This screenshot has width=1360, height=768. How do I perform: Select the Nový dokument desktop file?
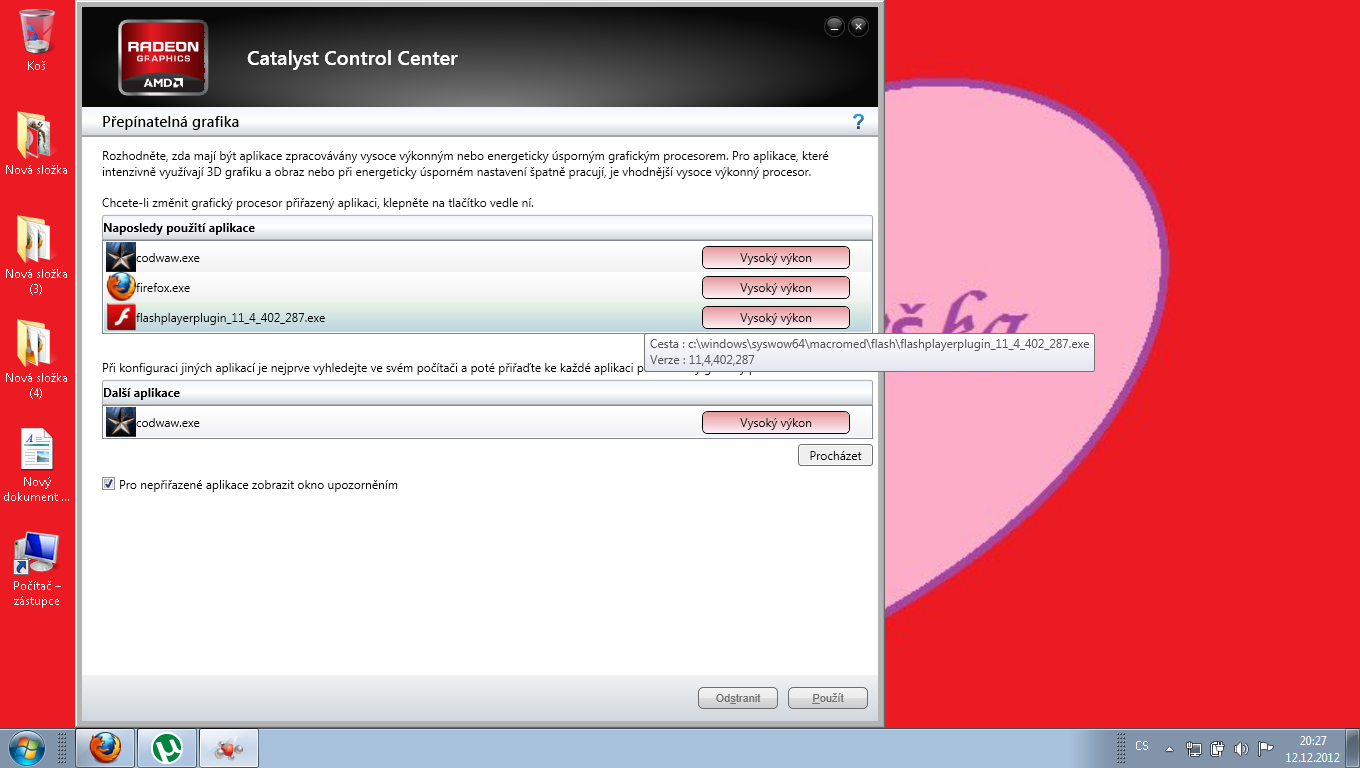click(37, 465)
